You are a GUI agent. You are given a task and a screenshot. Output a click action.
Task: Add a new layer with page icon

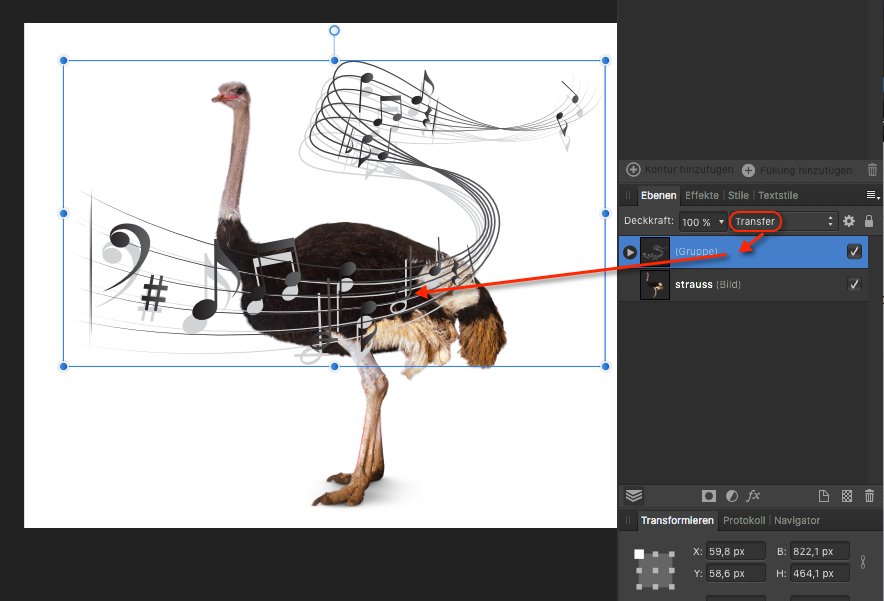(824, 496)
